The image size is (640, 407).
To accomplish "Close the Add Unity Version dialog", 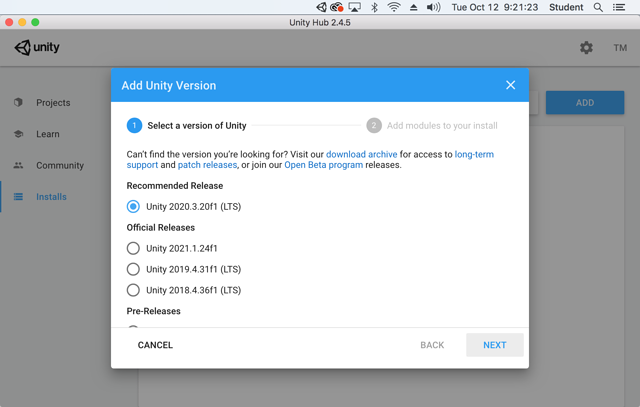I will tap(510, 85).
